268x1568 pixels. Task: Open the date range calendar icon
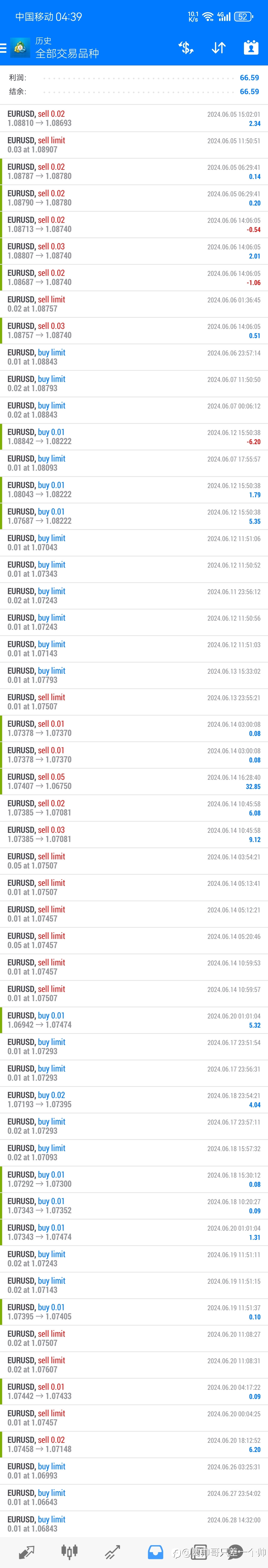251,48
